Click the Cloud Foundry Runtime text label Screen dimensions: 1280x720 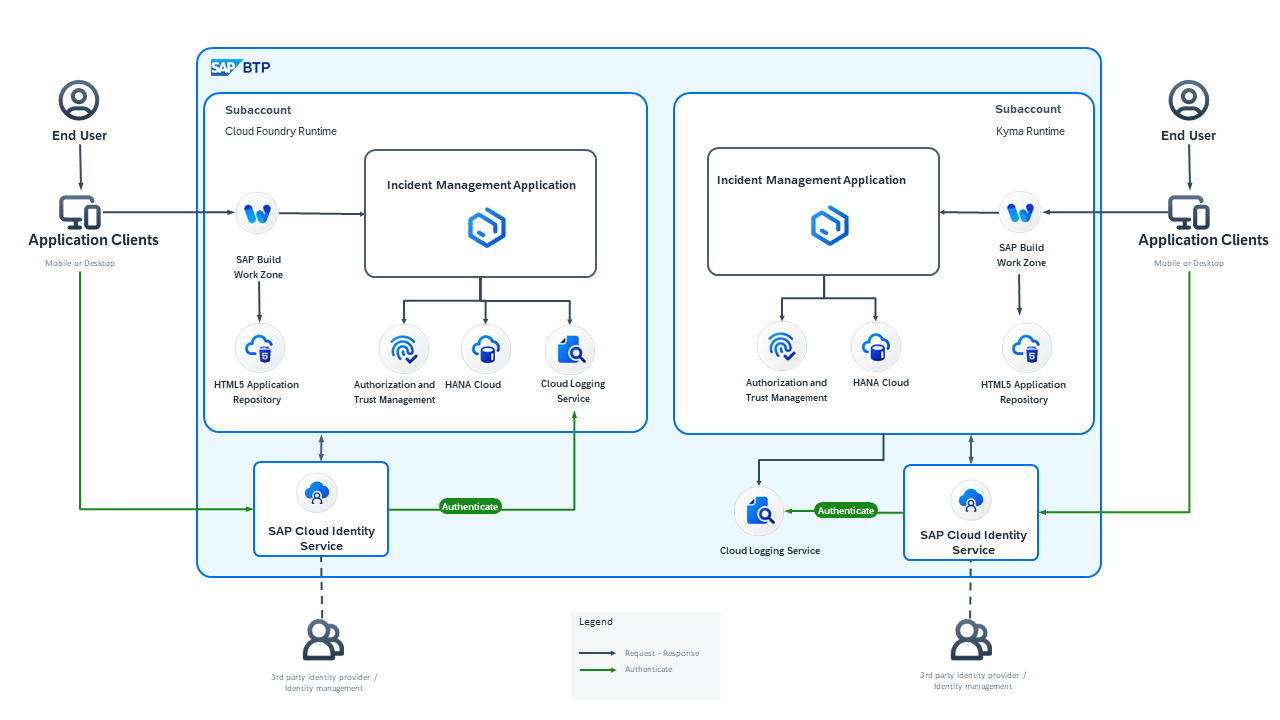click(281, 131)
